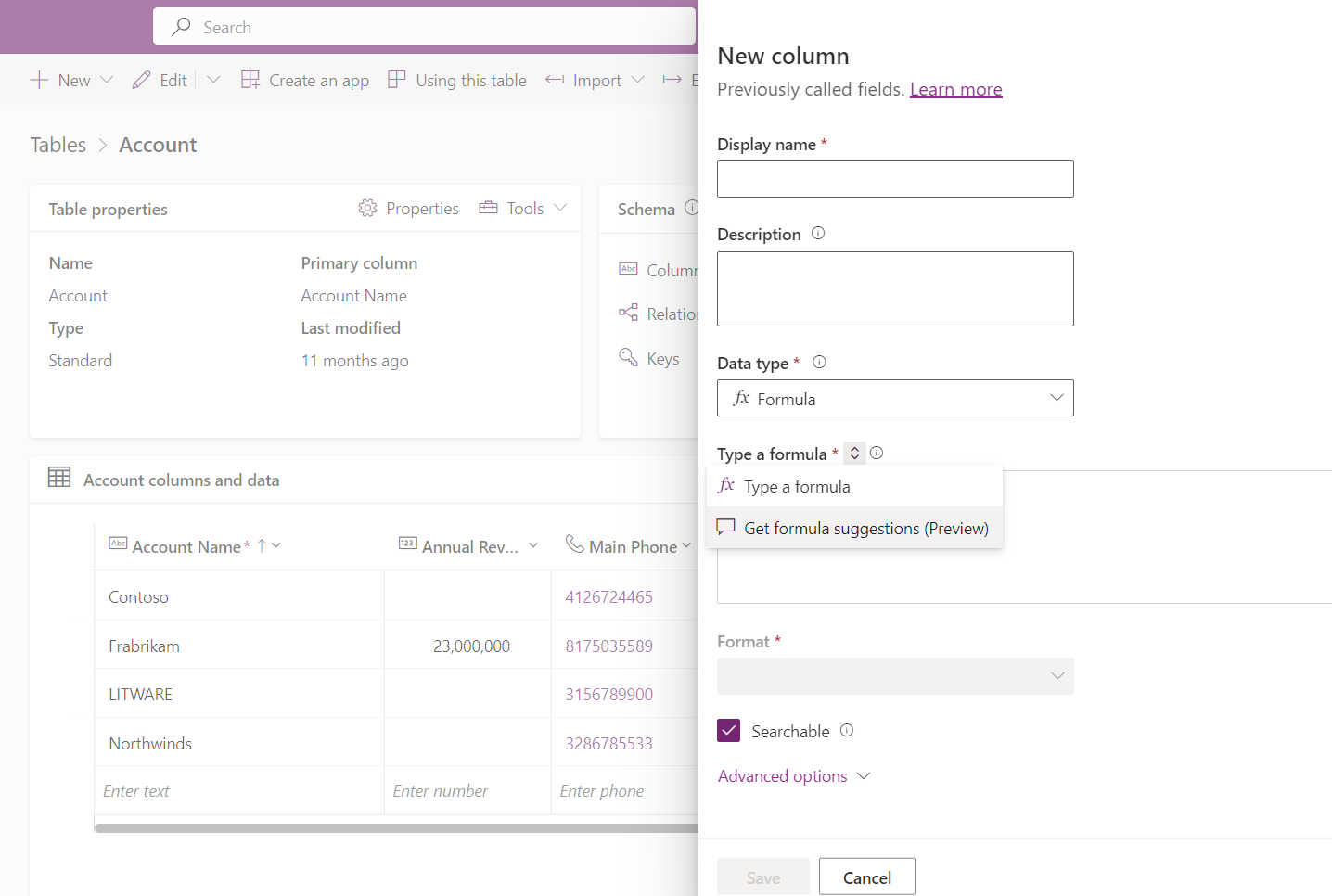The height and width of the screenshot is (896, 1332).
Task: Click the Data type info icon
Action: pyautogui.click(x=819, y=363)
